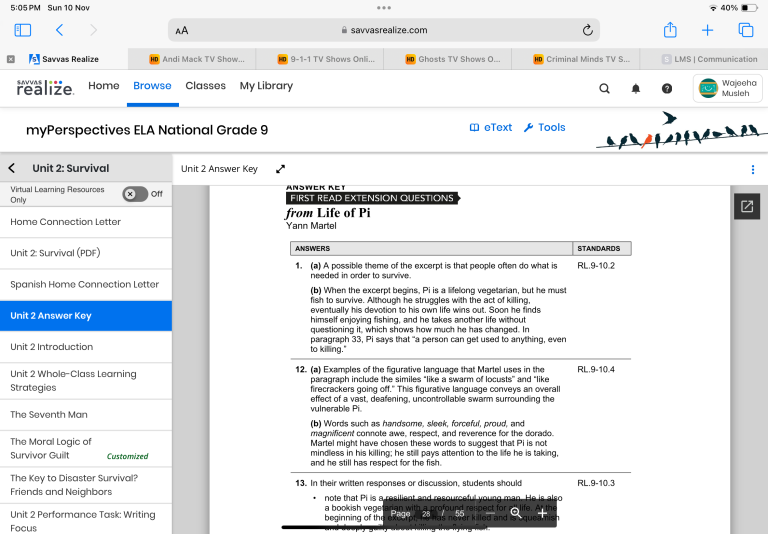Open the Tools menu
This screenshot has width=768, height=534.
(544, 127)
